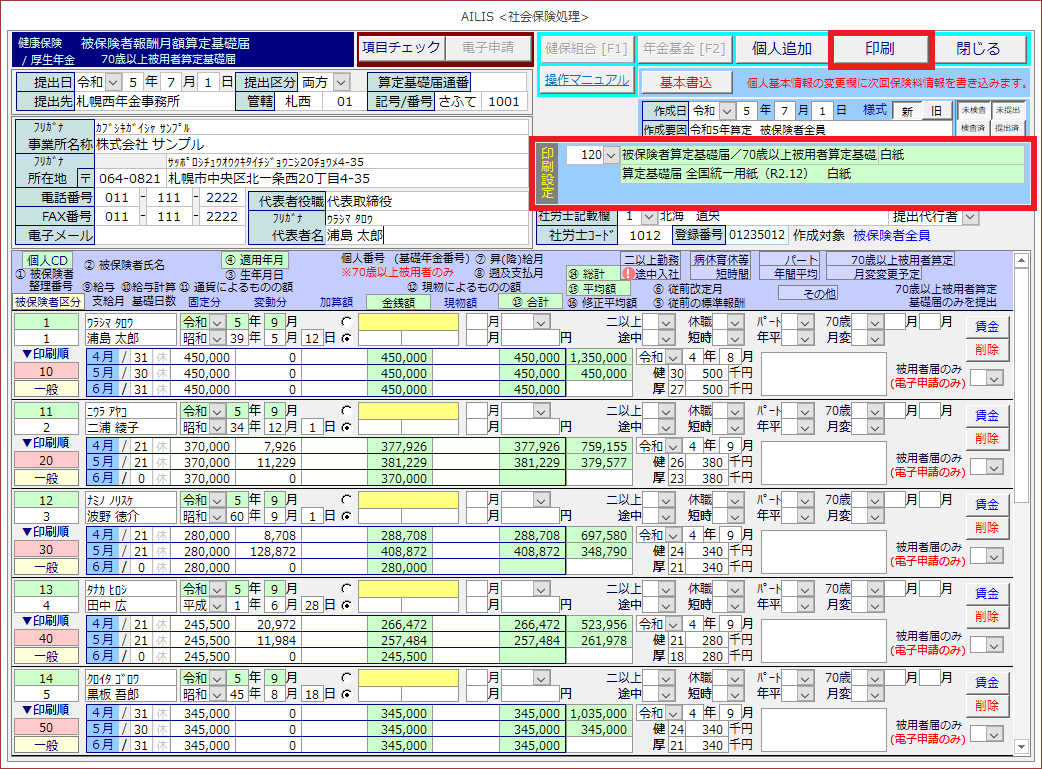Open the 提出日 era dropdown 令和
Screen dimensions: 1042x769
tap(112, 82)
